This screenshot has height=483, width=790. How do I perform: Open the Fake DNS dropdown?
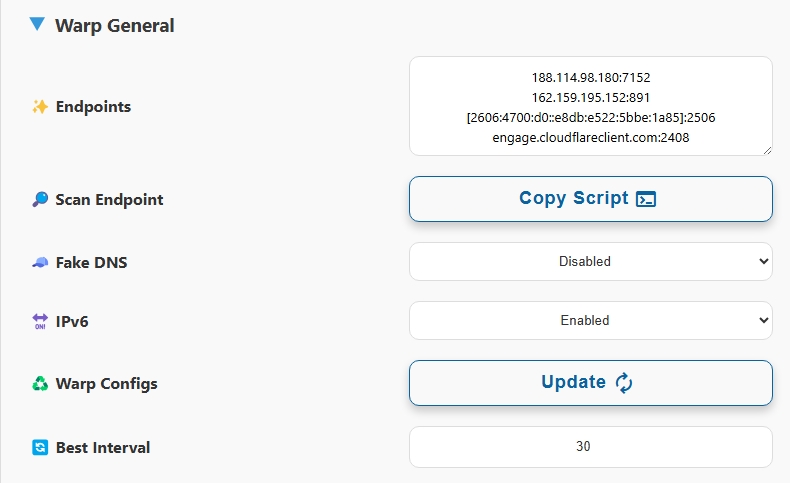590,261
